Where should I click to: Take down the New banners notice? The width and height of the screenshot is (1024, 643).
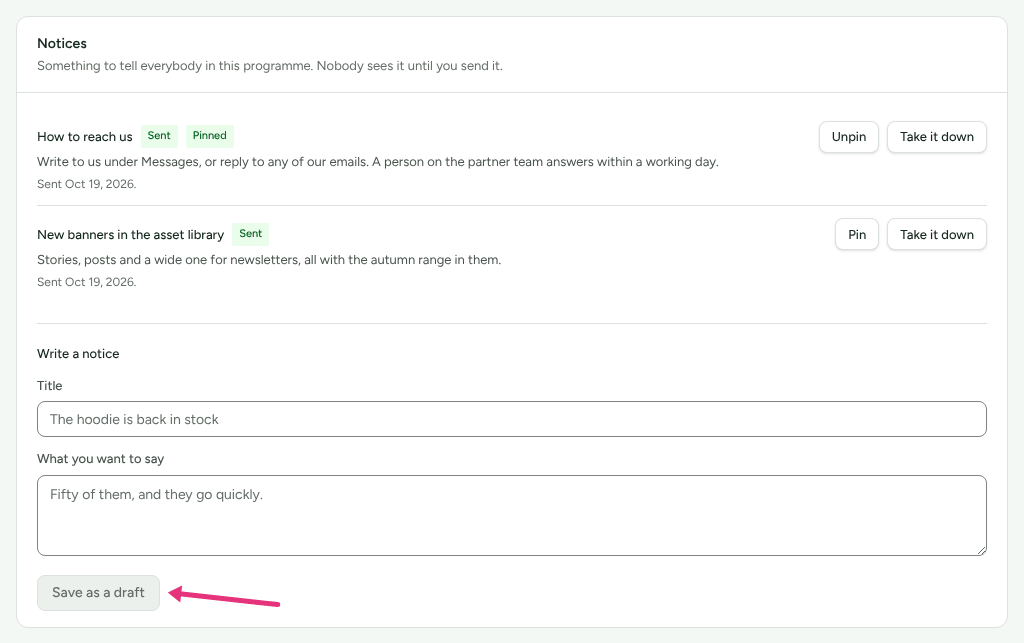tap(936, 234)
